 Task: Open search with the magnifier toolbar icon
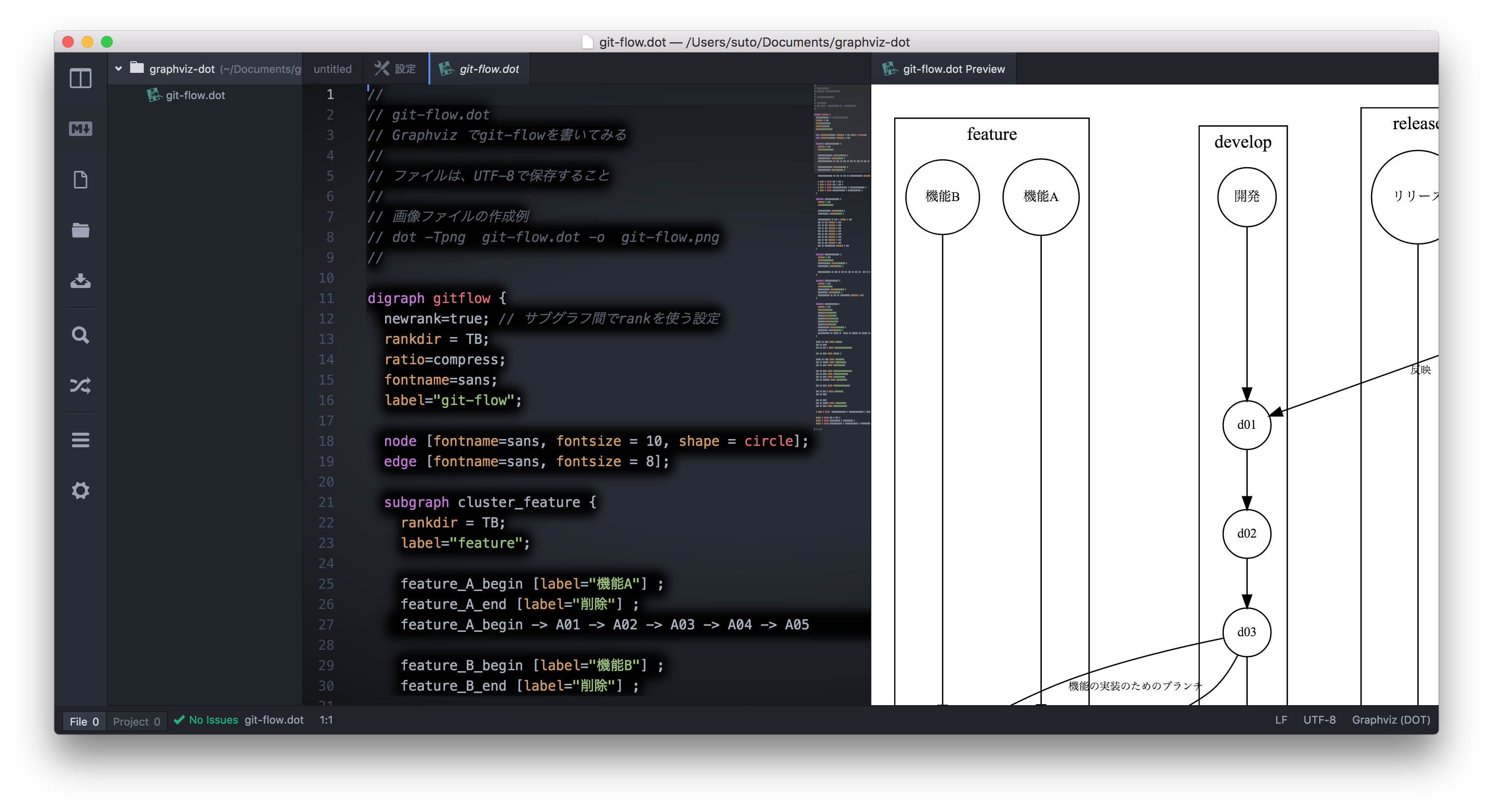tap(80, 335)
